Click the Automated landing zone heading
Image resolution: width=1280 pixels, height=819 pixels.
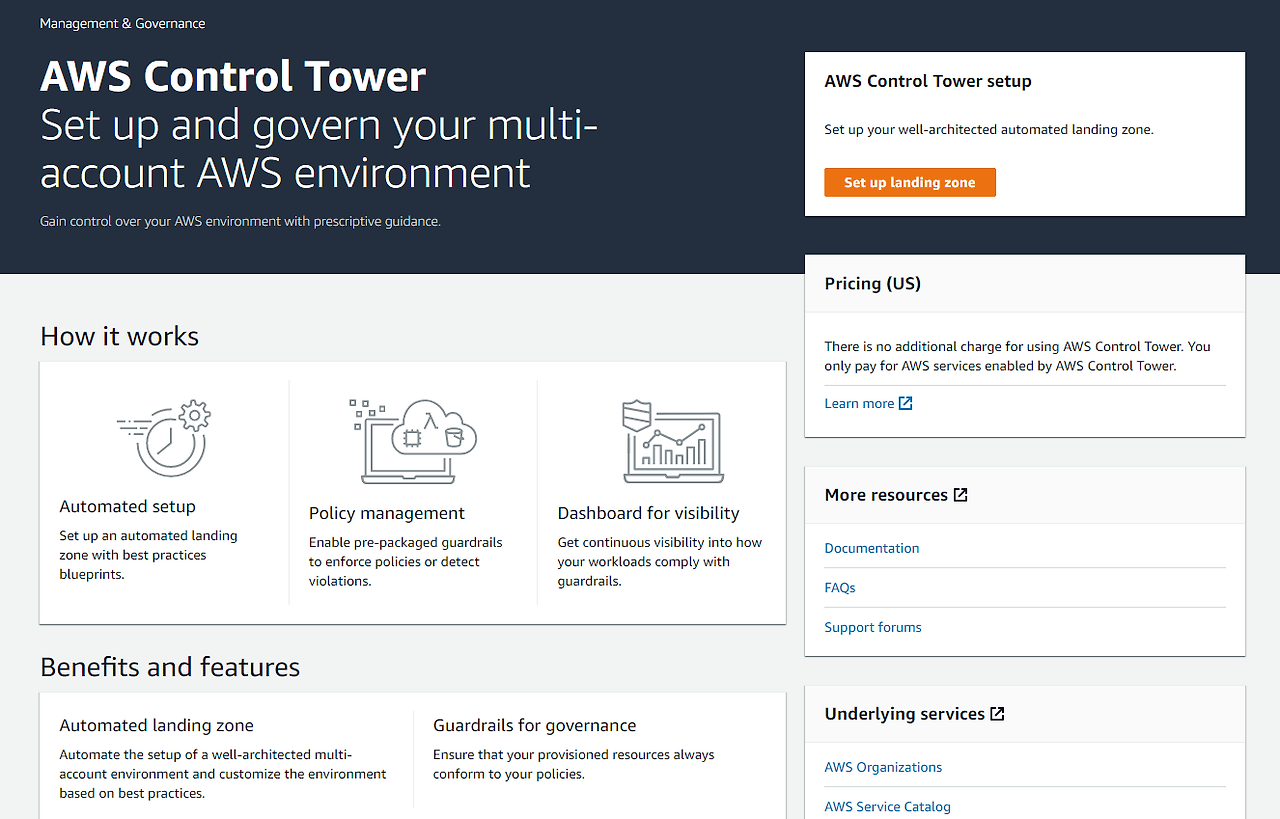tap(157, 726)
